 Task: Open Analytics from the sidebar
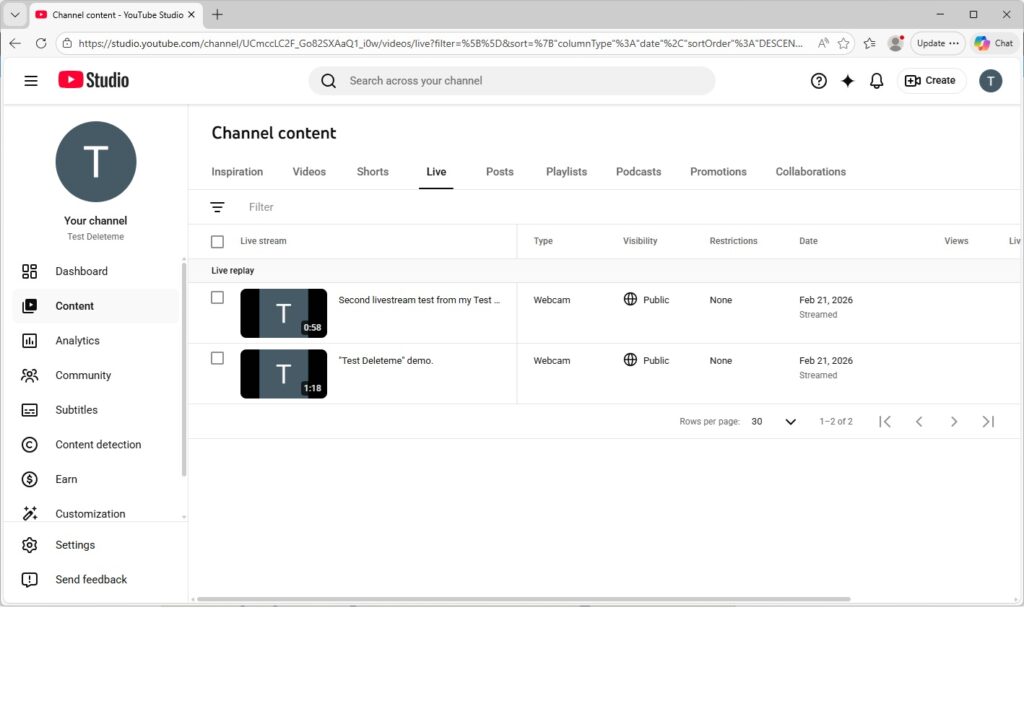tap(77, 341)
